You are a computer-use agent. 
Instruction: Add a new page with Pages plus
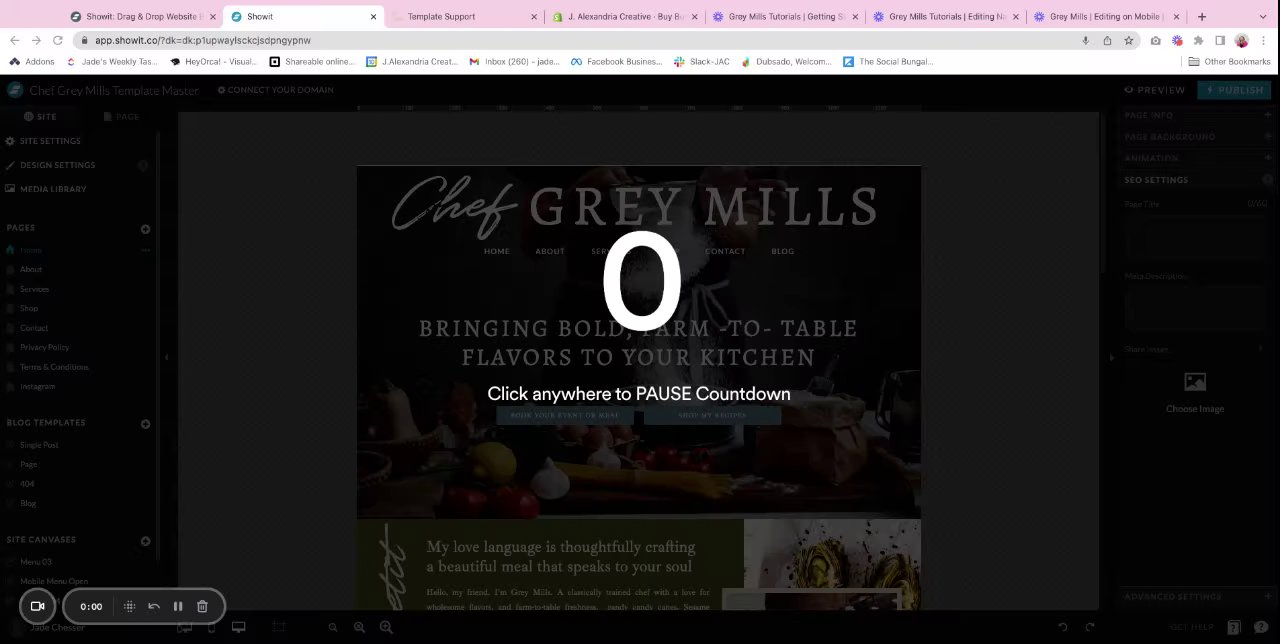click(x=145, y=229)
